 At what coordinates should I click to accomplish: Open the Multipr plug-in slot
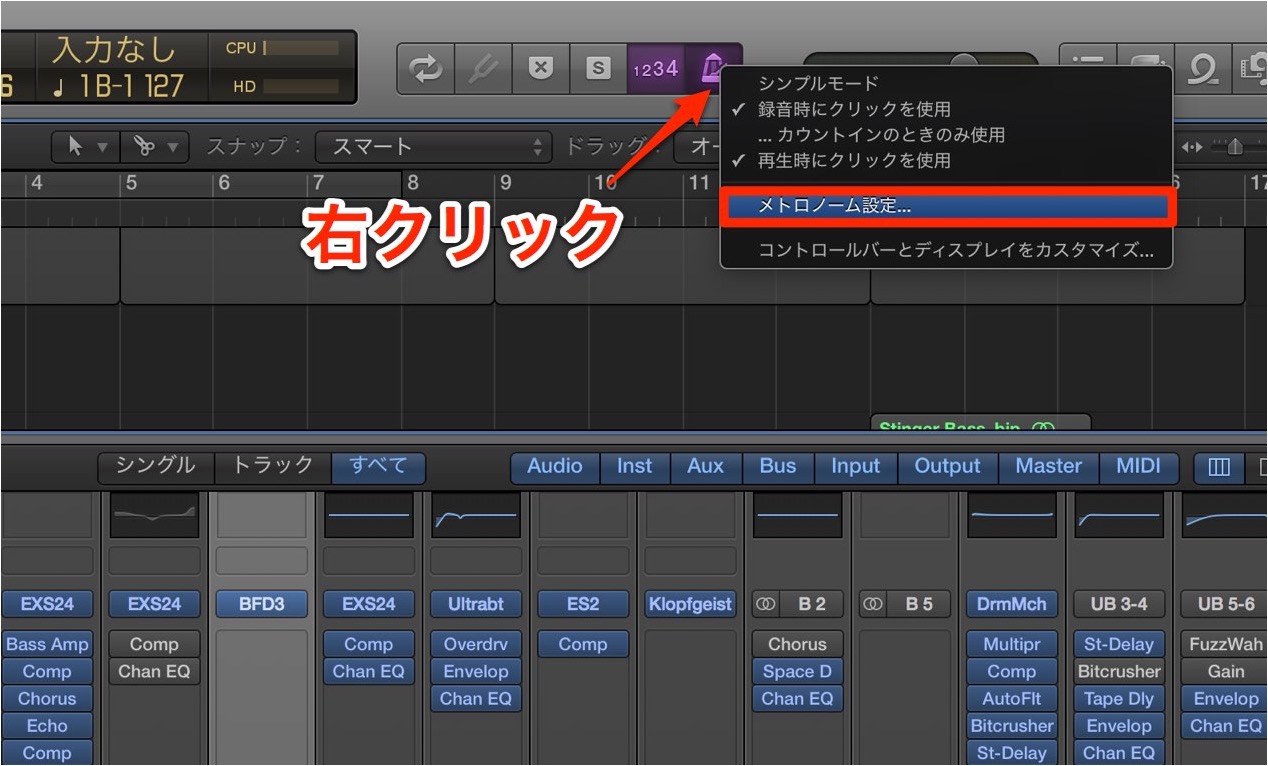[x=1012, y=644]
